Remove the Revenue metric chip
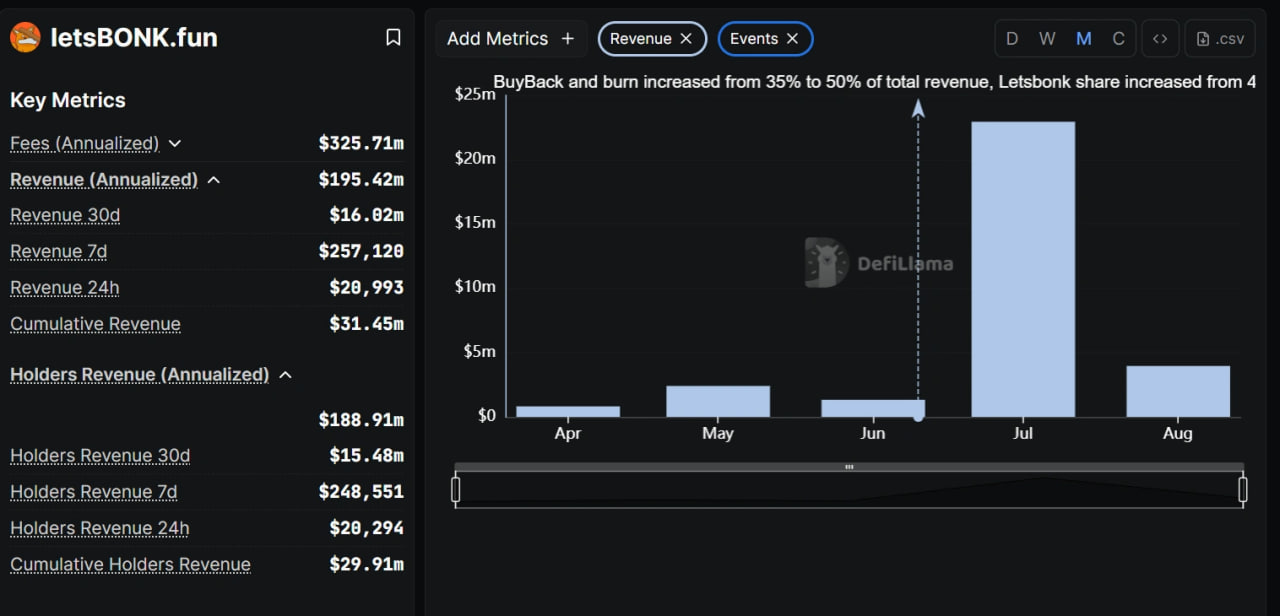The image size is (1280, 616). click(686, 39)
